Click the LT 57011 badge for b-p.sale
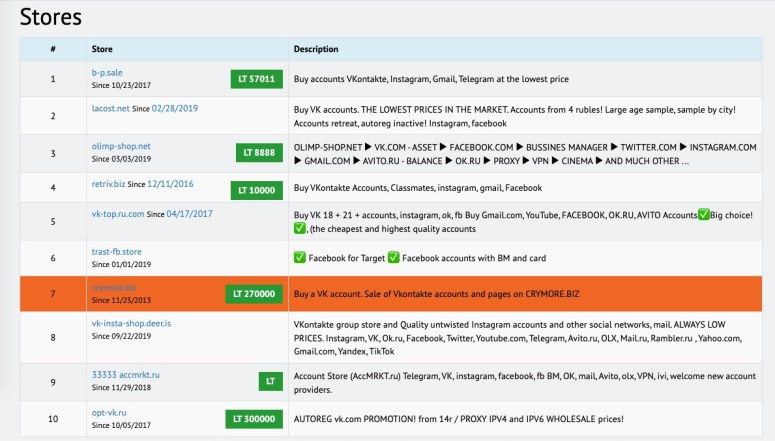 click(257, 79)
